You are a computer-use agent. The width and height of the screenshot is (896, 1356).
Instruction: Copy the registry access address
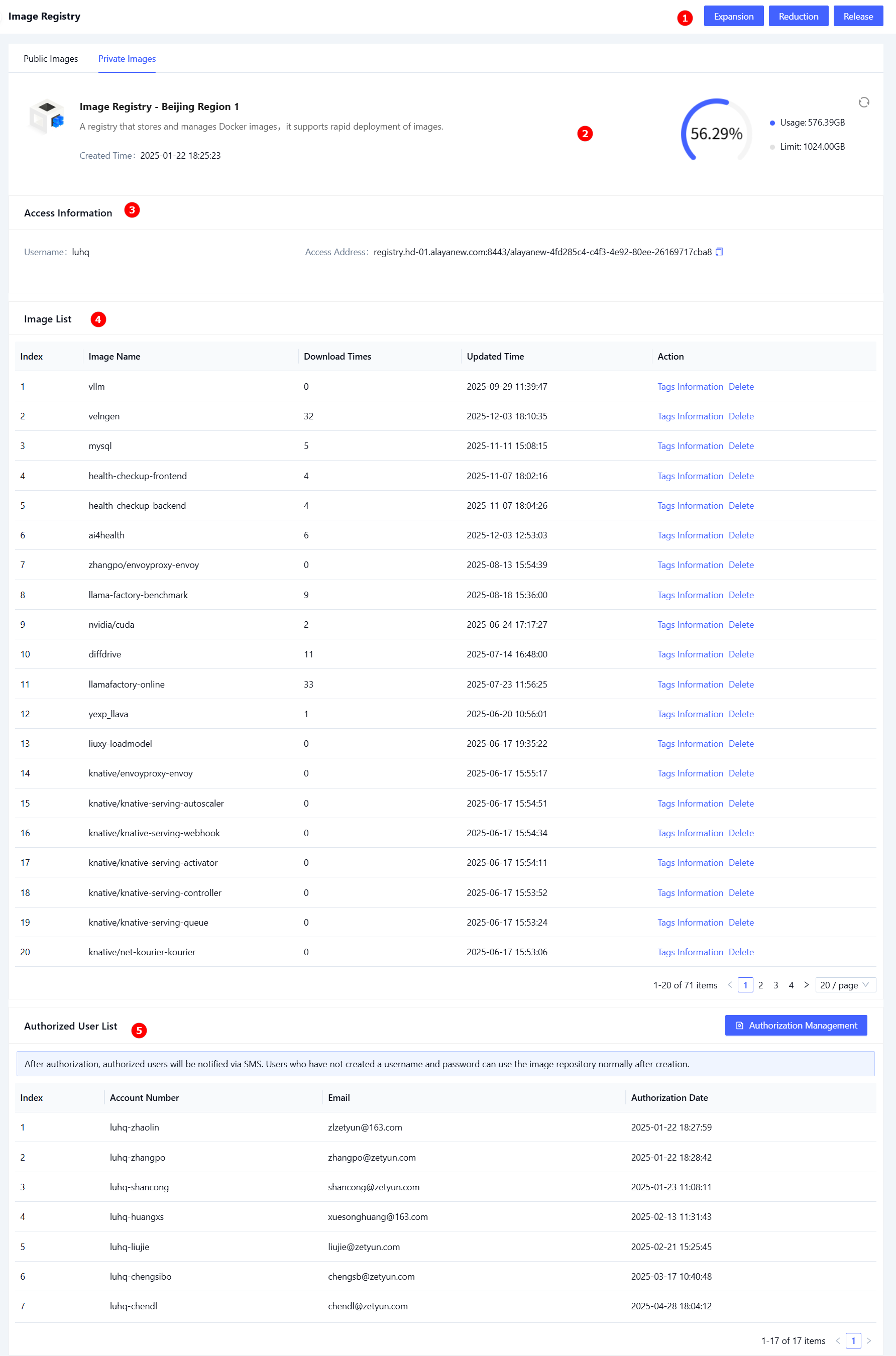coord(719,252)
